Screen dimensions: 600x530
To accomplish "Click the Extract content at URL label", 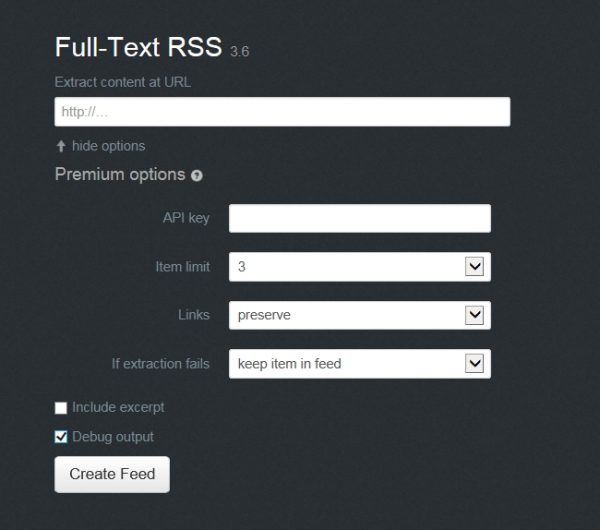I will 123,82.
